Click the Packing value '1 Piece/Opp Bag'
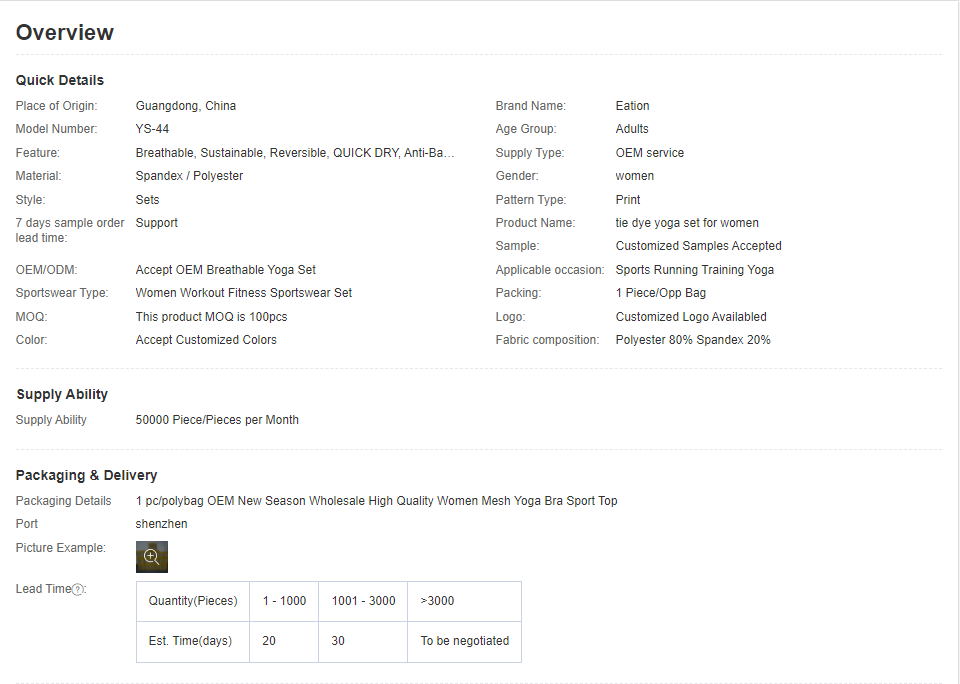Image resolution: width=960 pixels, height=684 pixels. (661, 293)
